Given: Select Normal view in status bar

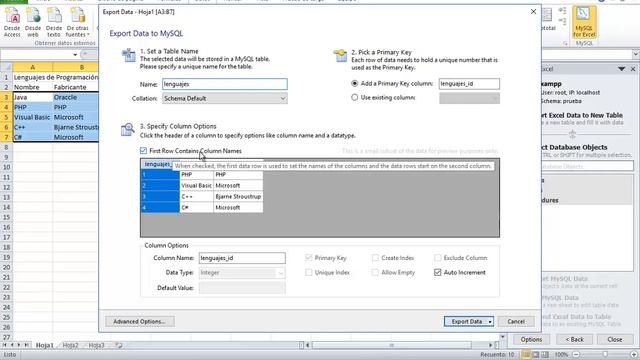Looking at the screenshot, I should pyautogui.click(x=526, y=355).
